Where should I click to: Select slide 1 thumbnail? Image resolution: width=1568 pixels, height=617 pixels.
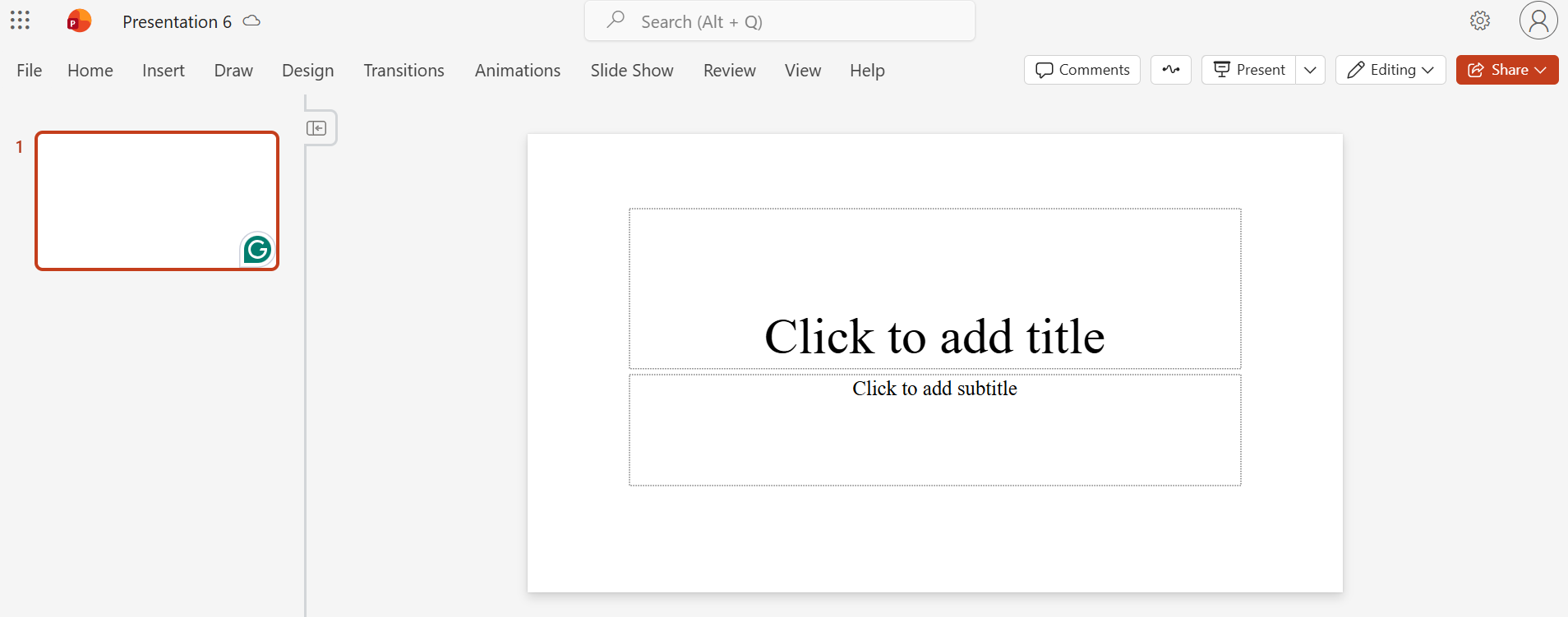coord(157,200)
